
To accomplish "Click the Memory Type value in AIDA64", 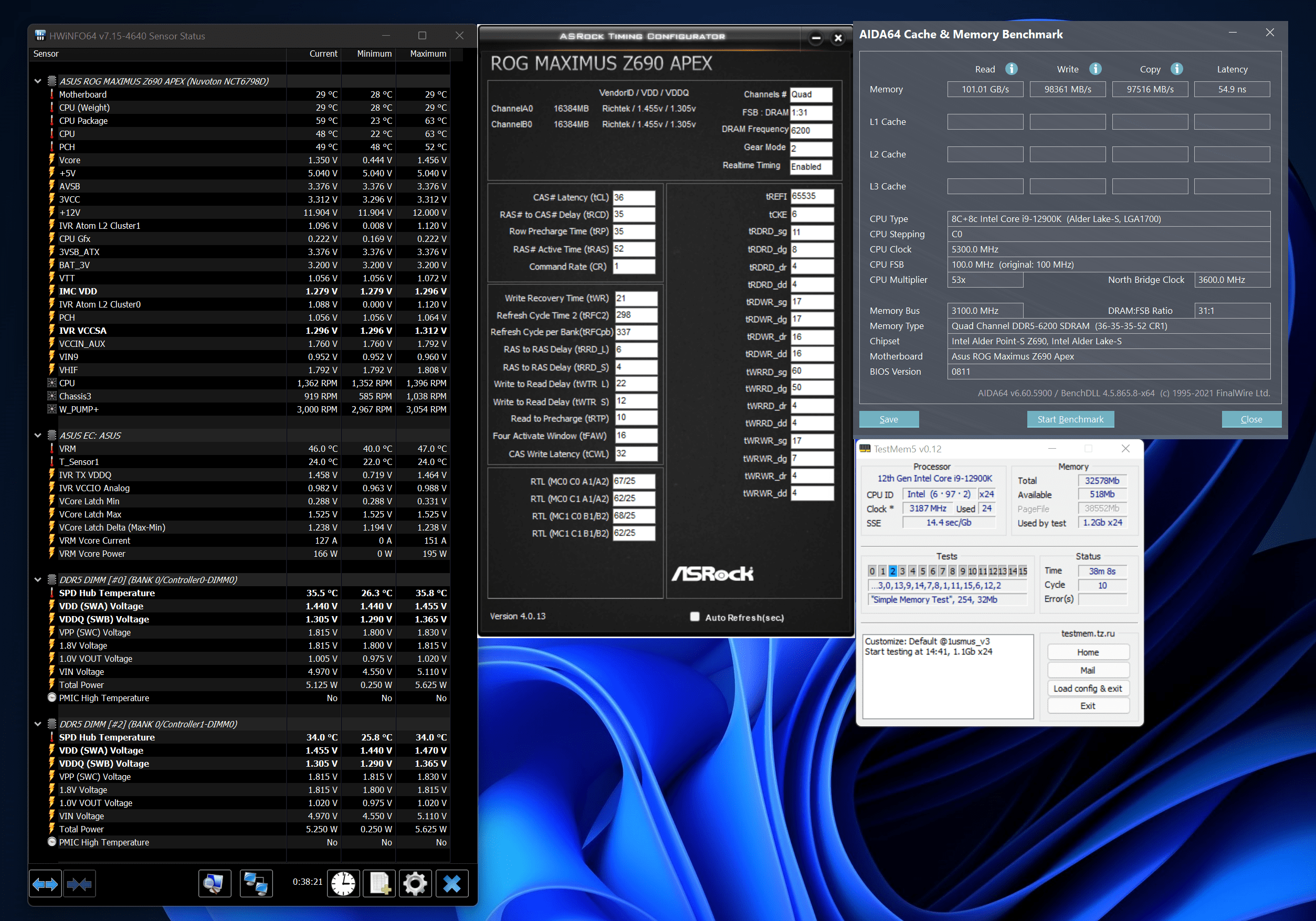I will (x=1108, y=325).
